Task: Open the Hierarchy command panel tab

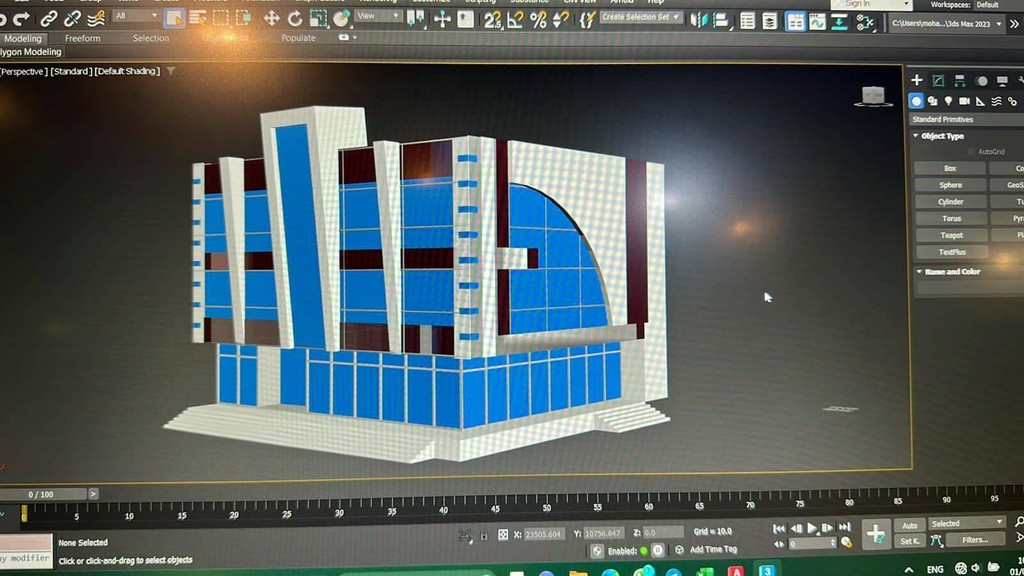Action: 959,81
